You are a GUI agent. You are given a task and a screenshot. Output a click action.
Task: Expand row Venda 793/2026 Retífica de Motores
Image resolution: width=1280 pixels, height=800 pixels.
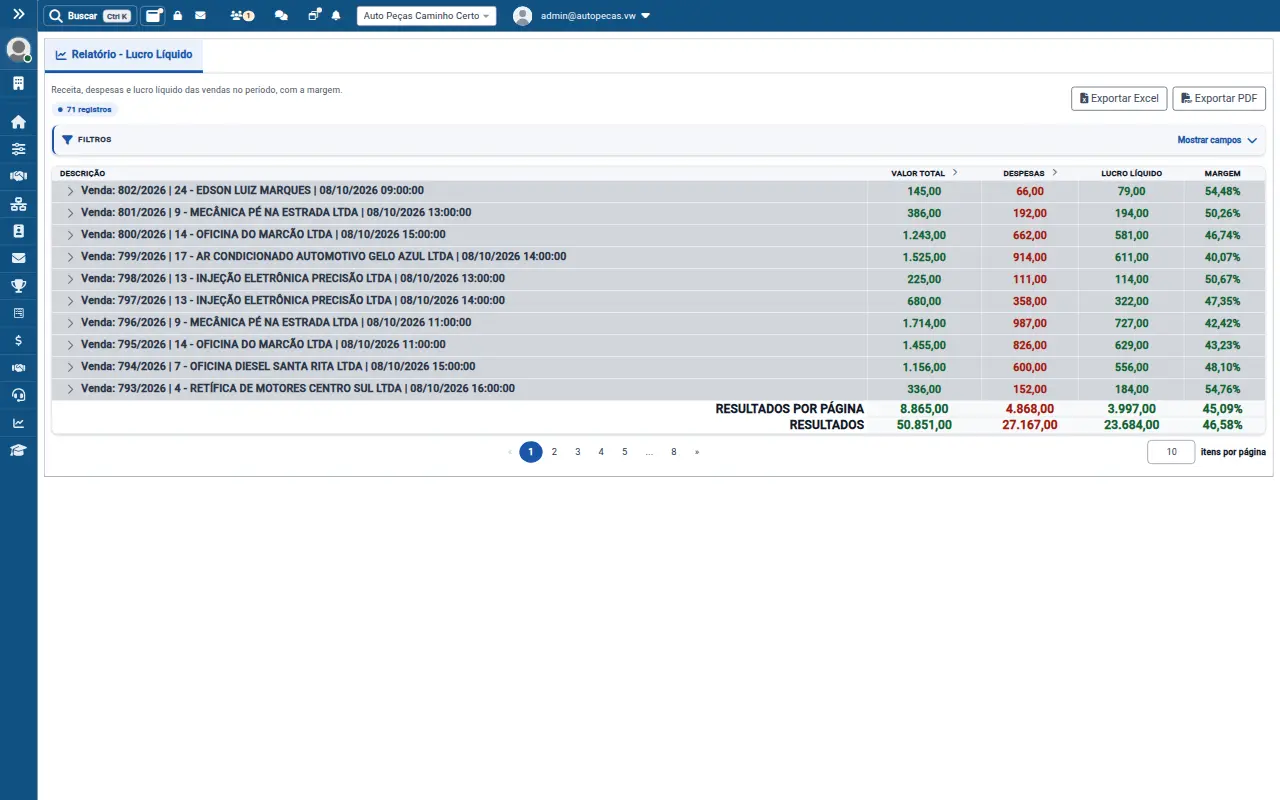pos(70,389)
